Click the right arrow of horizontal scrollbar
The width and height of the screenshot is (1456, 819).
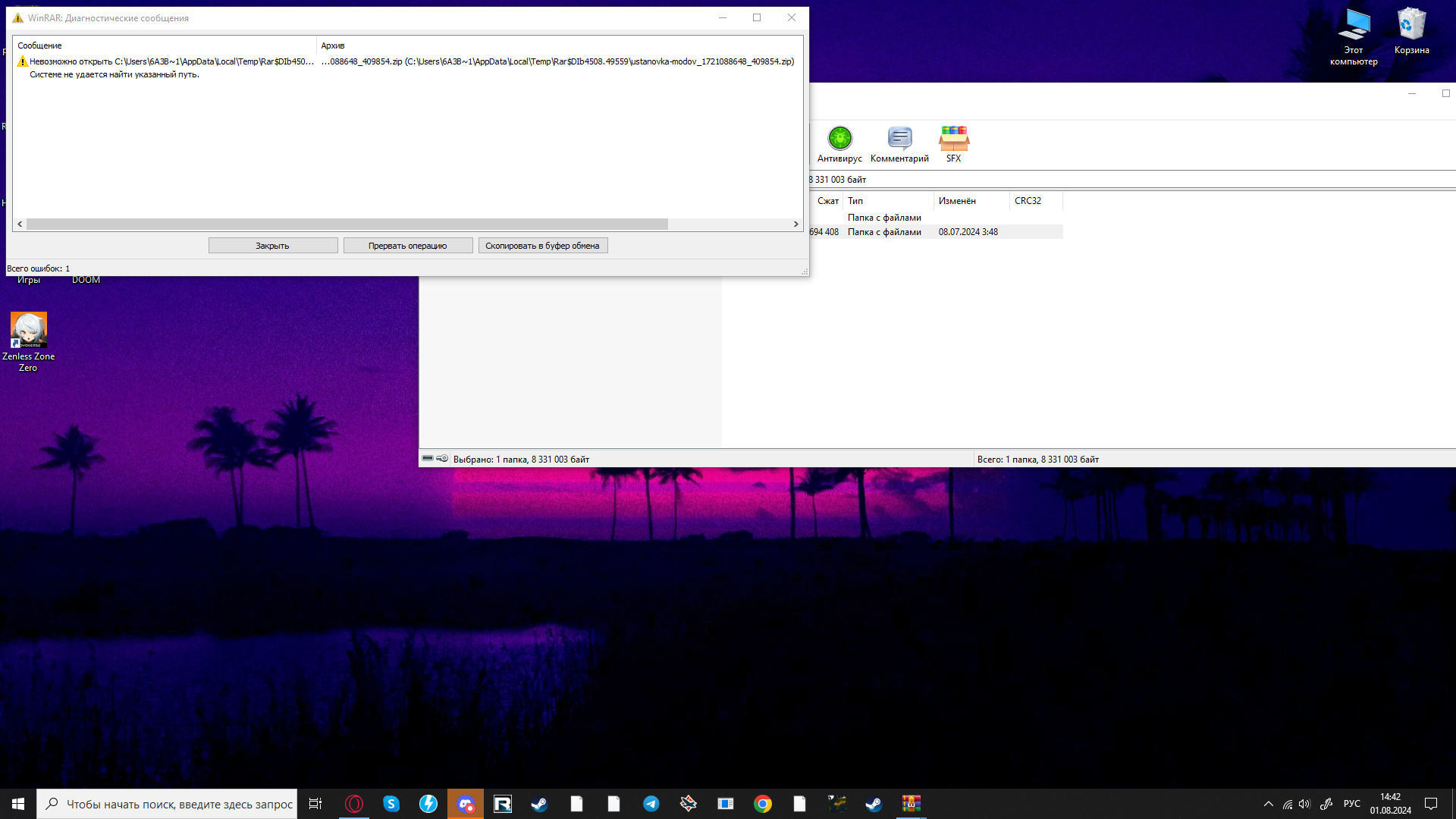click(x=795, y=224)
